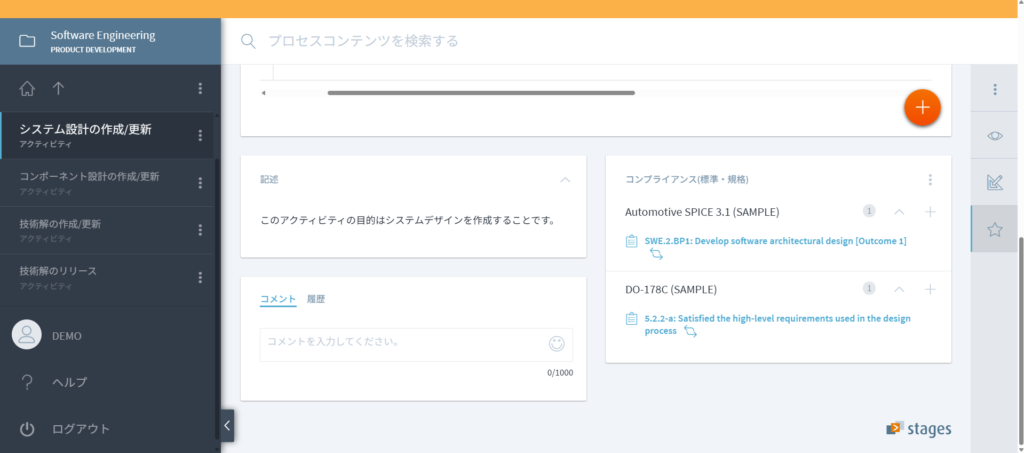Click the edit pencil icon in right panel
Screen dimensions: 1024x453
coord(995,183)
